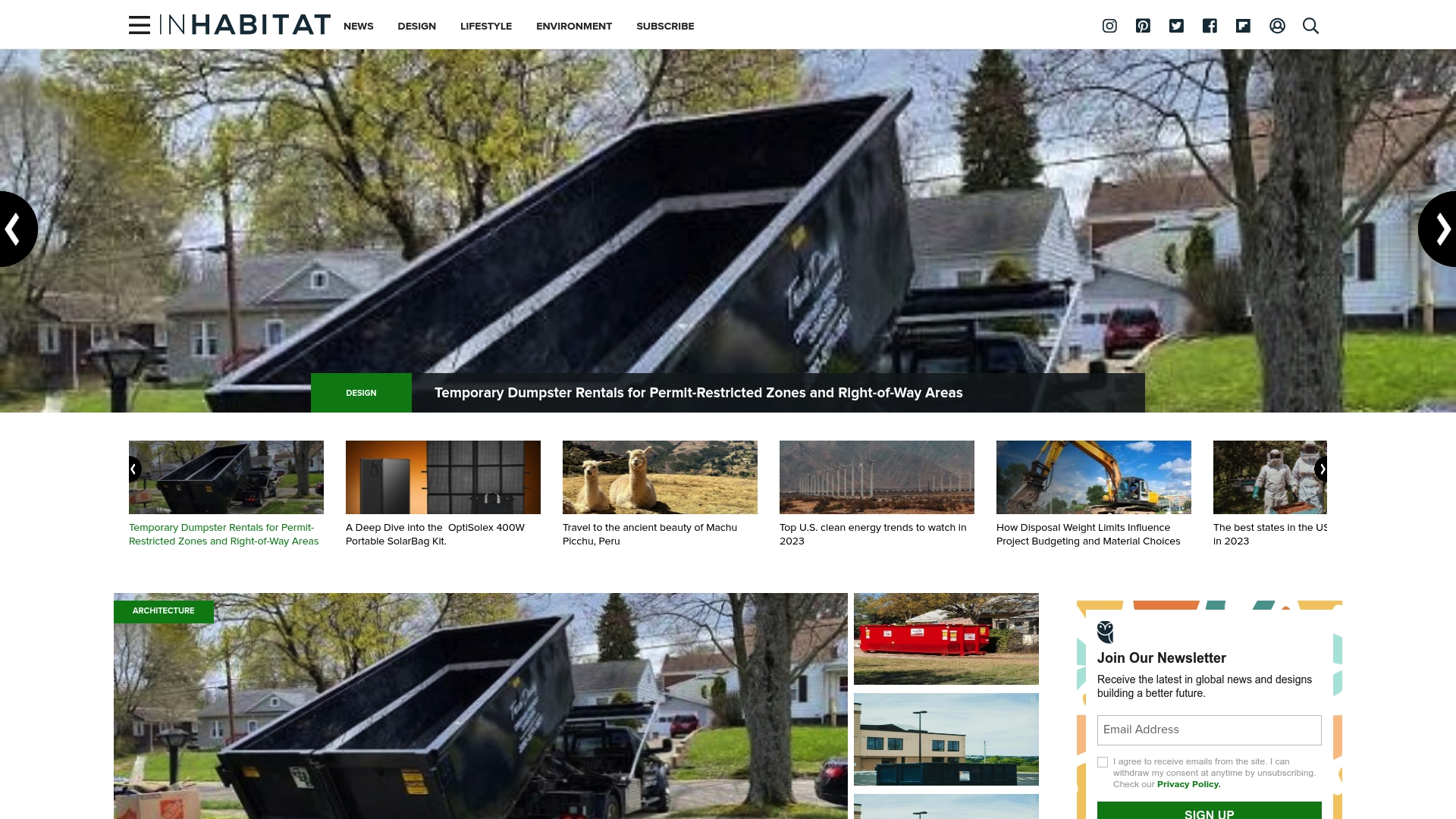Open the Environment menu item
Screen dimensions: 1456x819
pos(573,26)
